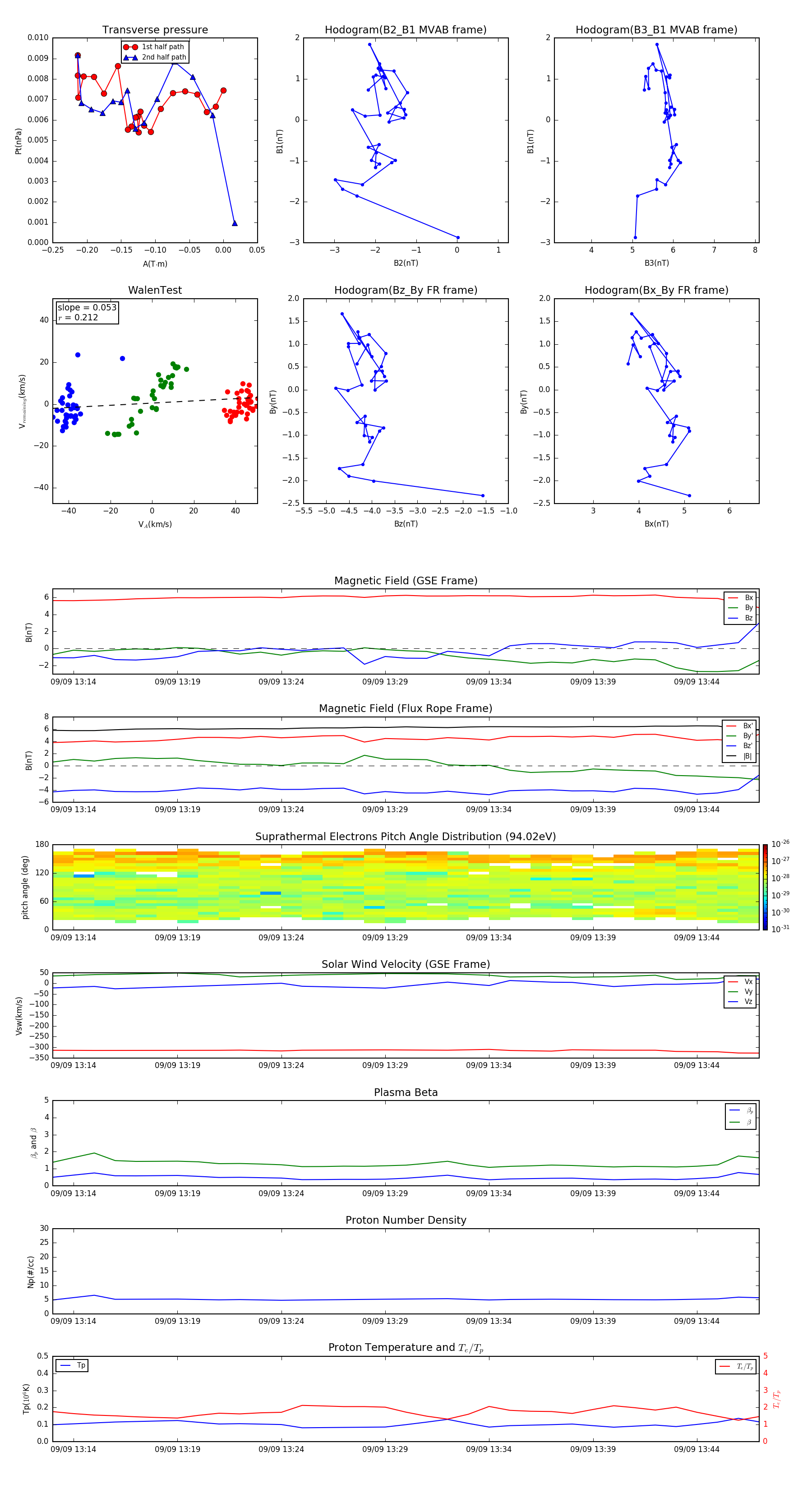Click the green β legend entry in Plasma Beta
Viewport: 812px width, 1489px height.
point(742,1122)
